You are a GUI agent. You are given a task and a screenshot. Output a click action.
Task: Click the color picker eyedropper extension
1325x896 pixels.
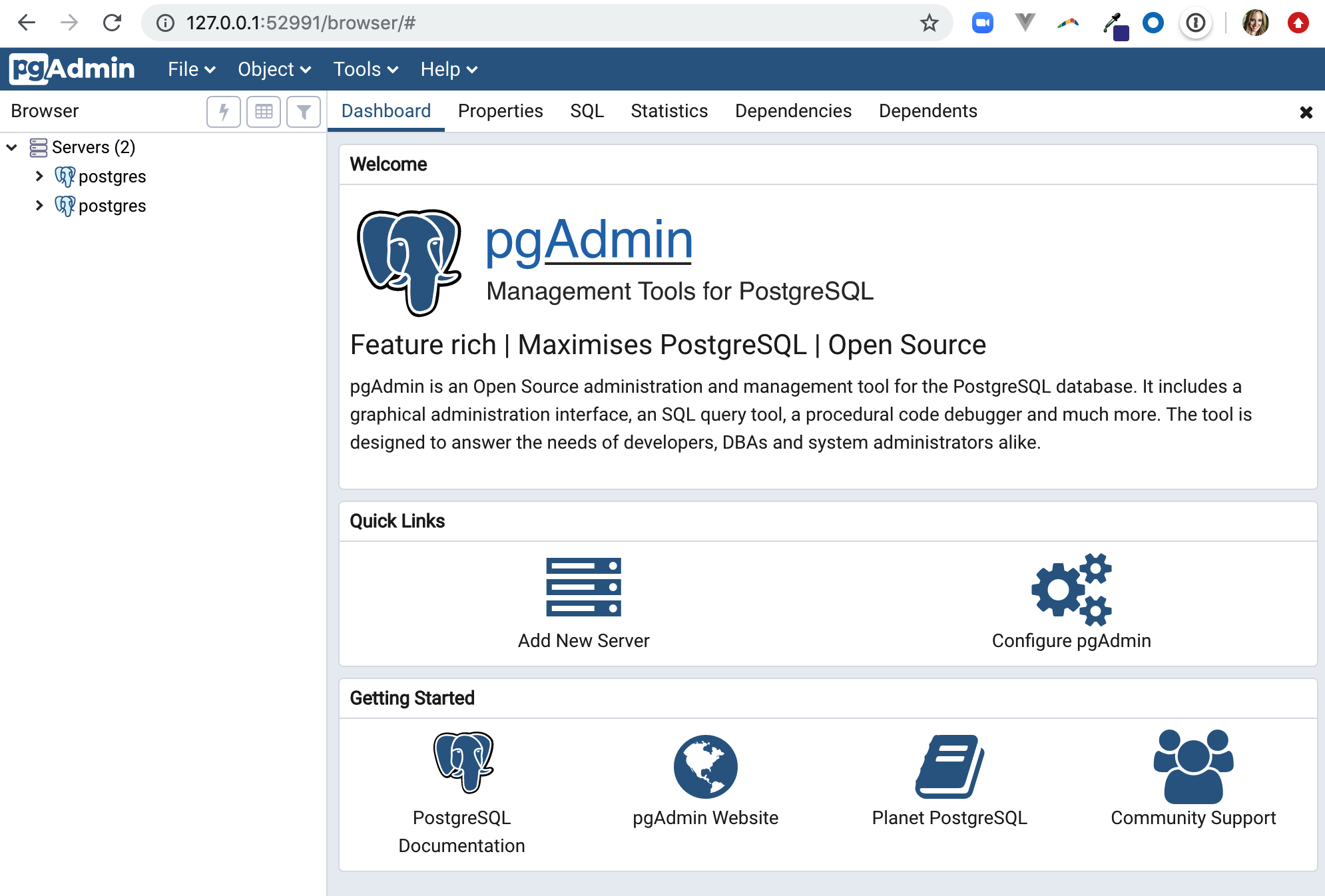1115,25
